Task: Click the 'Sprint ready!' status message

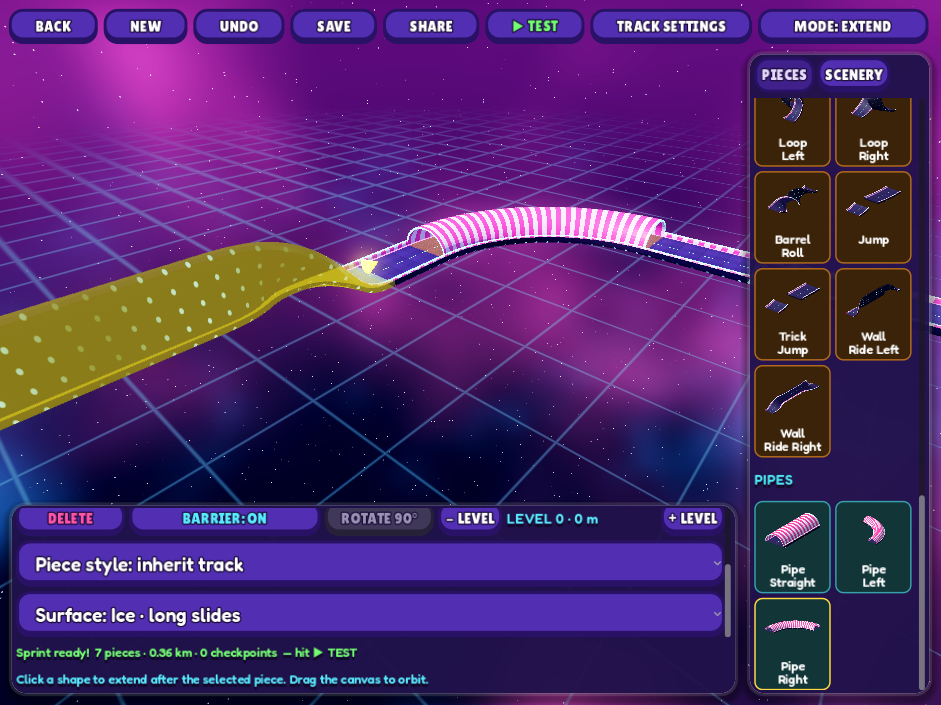Action: click(186, 653)
